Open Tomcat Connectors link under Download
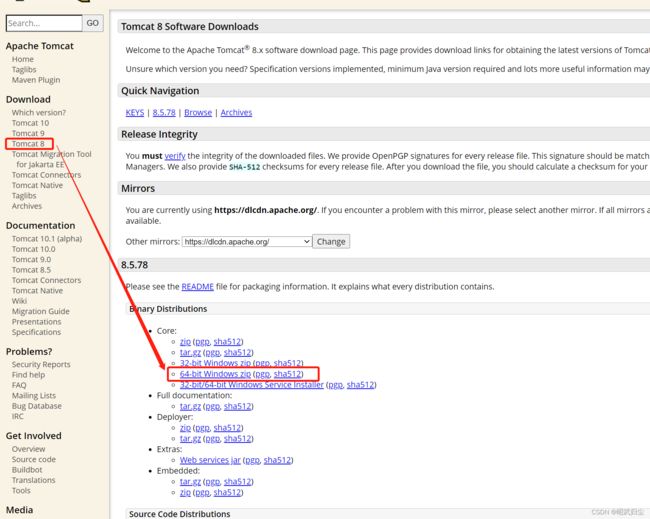Image resolution: width=650 pixels, height=519 pixels. (x=46, y=175)
